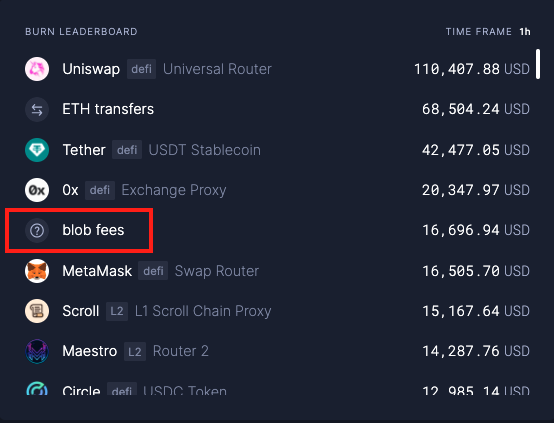554x423 pixels.
Task: Open the 0x Exchange Proxy entry
Action: click(x=277, y=190)
